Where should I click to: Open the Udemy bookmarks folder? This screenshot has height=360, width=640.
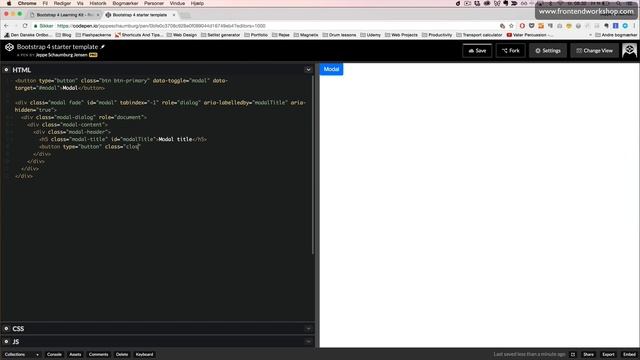pyautogui.click(x=370, y=35)
